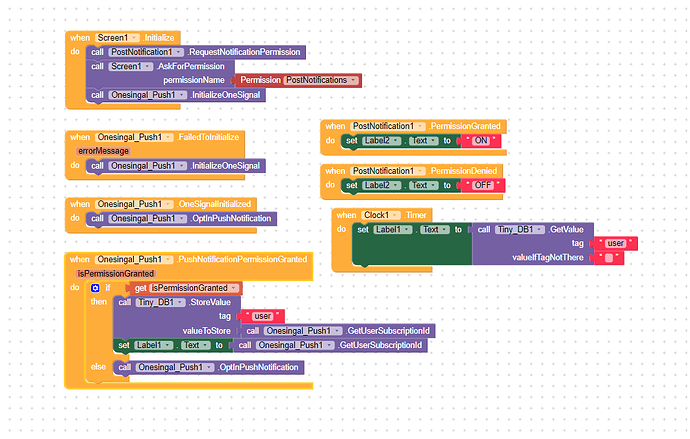This screenshot has height=439, width=690.
Task: Click the else label of the if block
Action: coord(98,367)
